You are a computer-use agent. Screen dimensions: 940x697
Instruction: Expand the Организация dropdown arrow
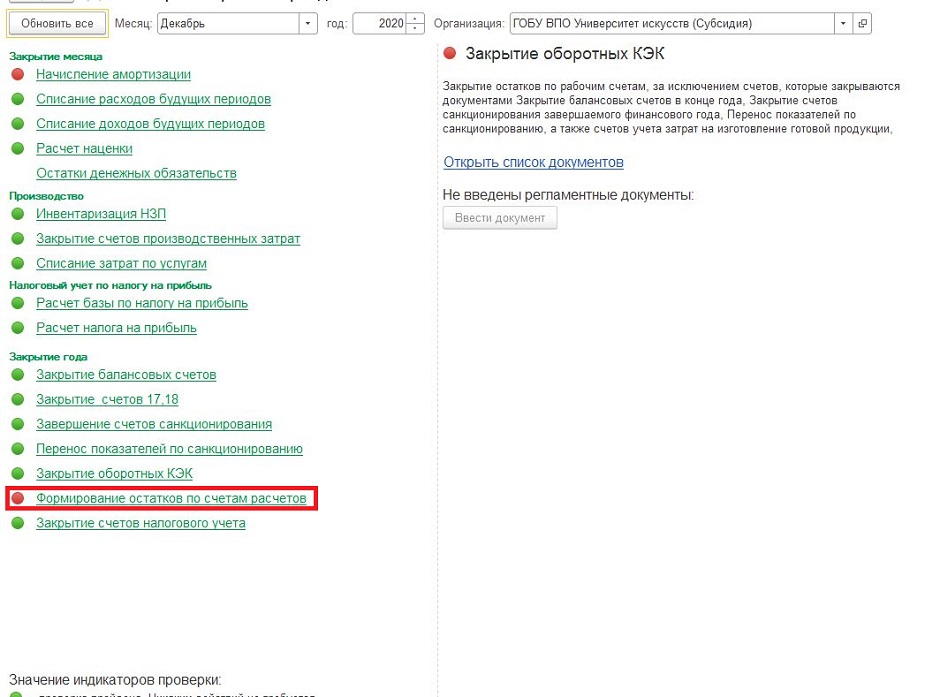[845, 23]
